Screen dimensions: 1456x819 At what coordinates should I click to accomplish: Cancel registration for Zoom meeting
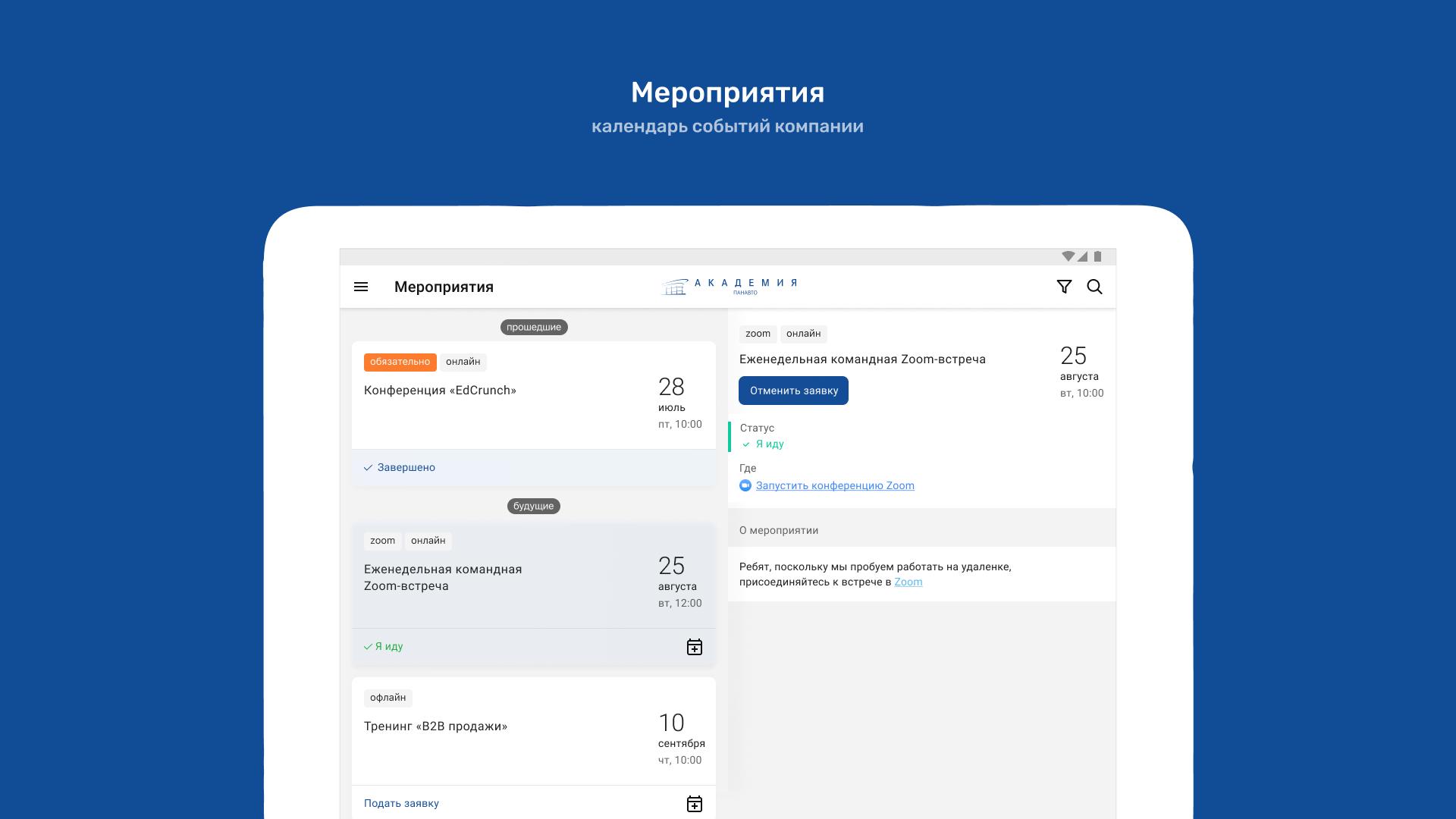click(794, 390)
